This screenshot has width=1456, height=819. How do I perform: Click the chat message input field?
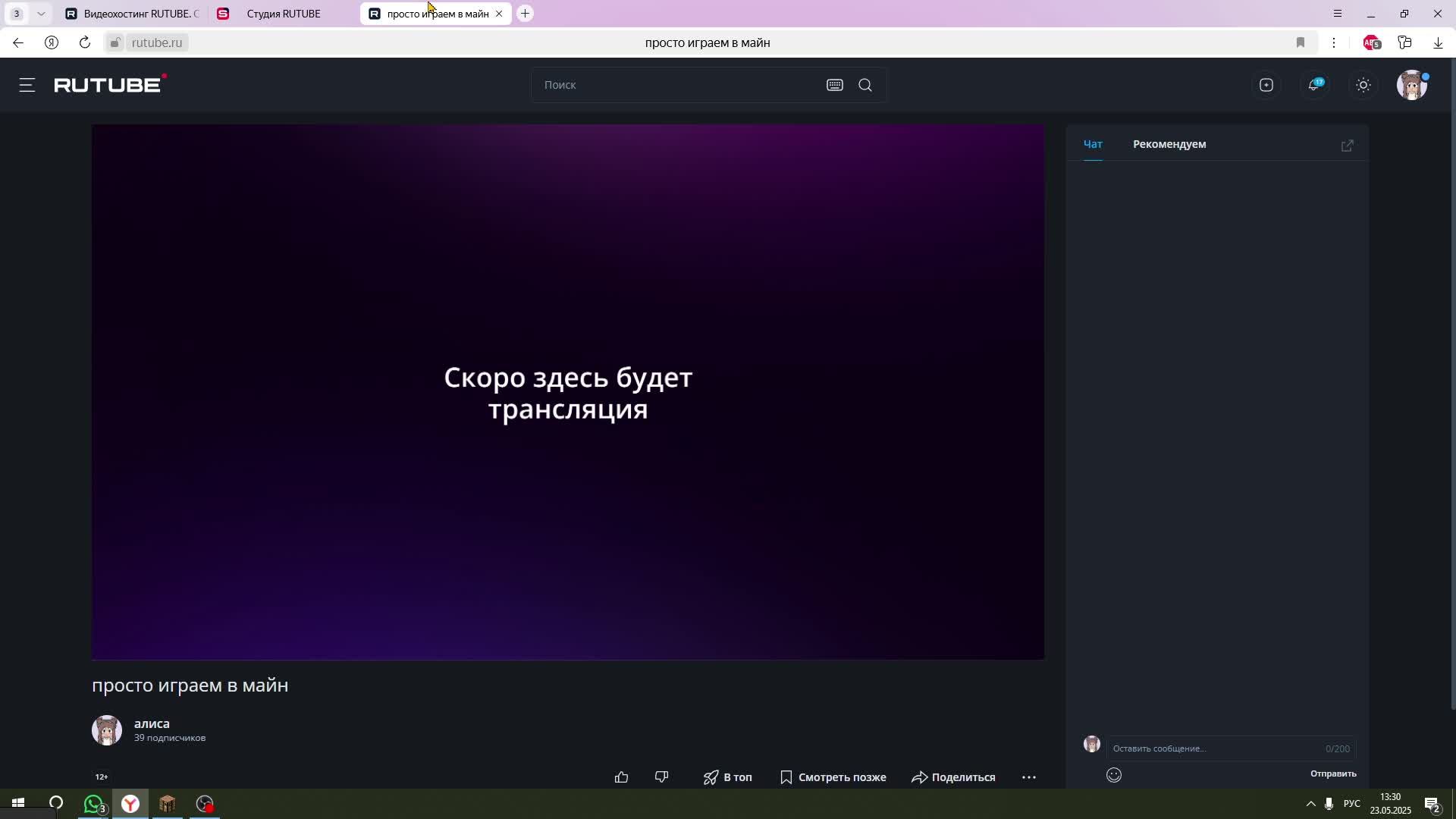[1213, 748]
